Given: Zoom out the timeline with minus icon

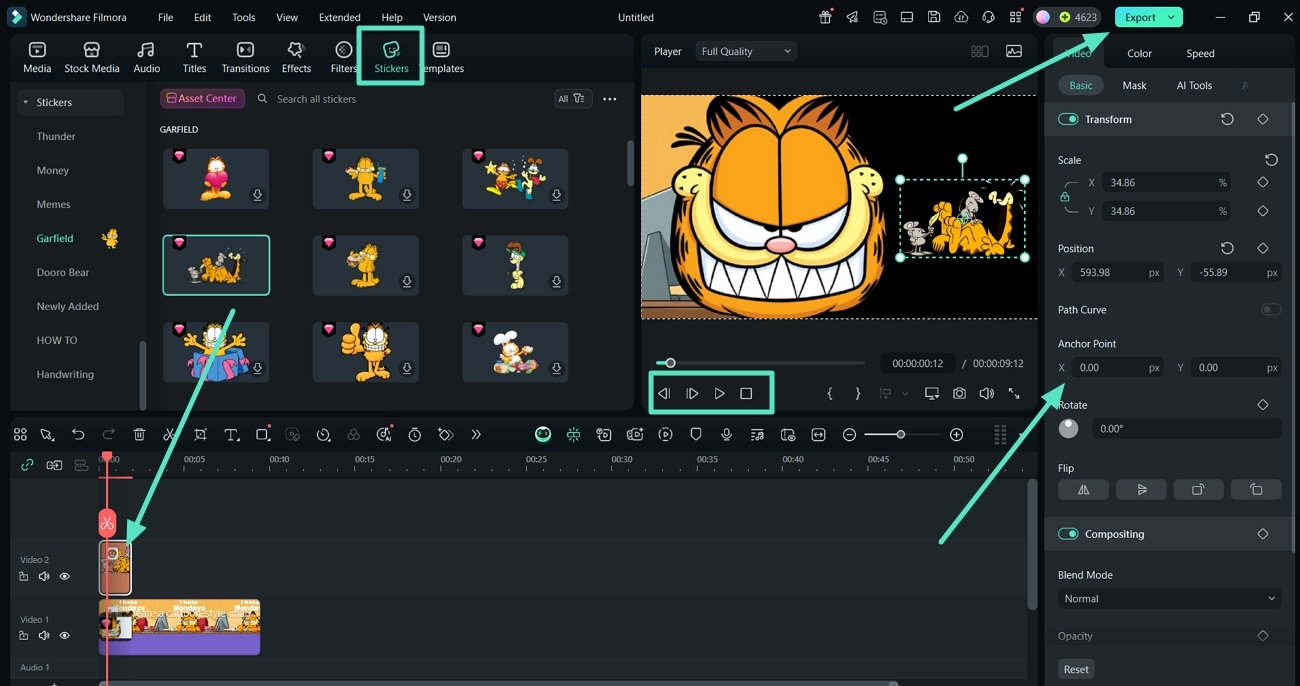Looking at the screenshot, I should coord(849,435).
